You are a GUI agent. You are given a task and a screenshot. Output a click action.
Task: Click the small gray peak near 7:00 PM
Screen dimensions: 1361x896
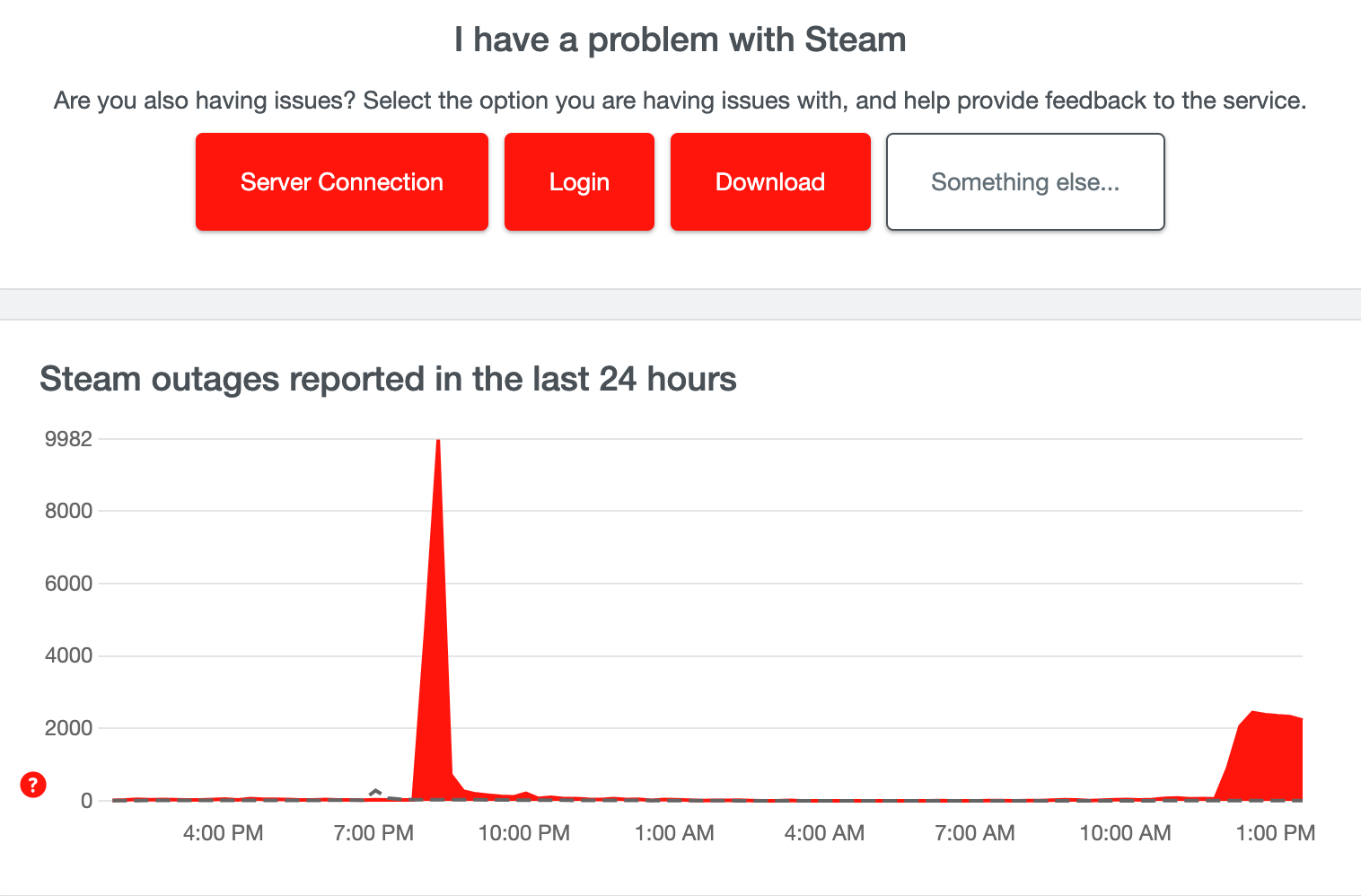(373, 791)
